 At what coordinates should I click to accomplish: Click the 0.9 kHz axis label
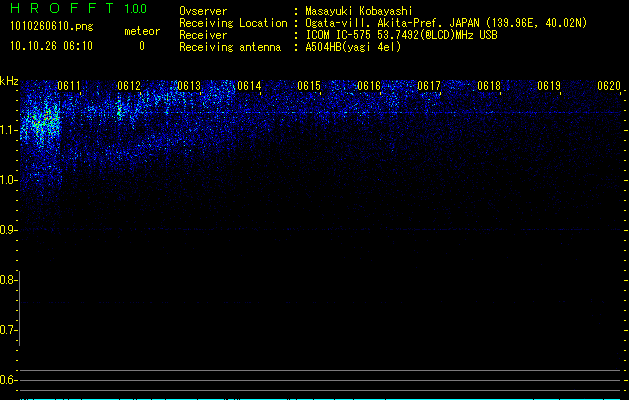8,230
